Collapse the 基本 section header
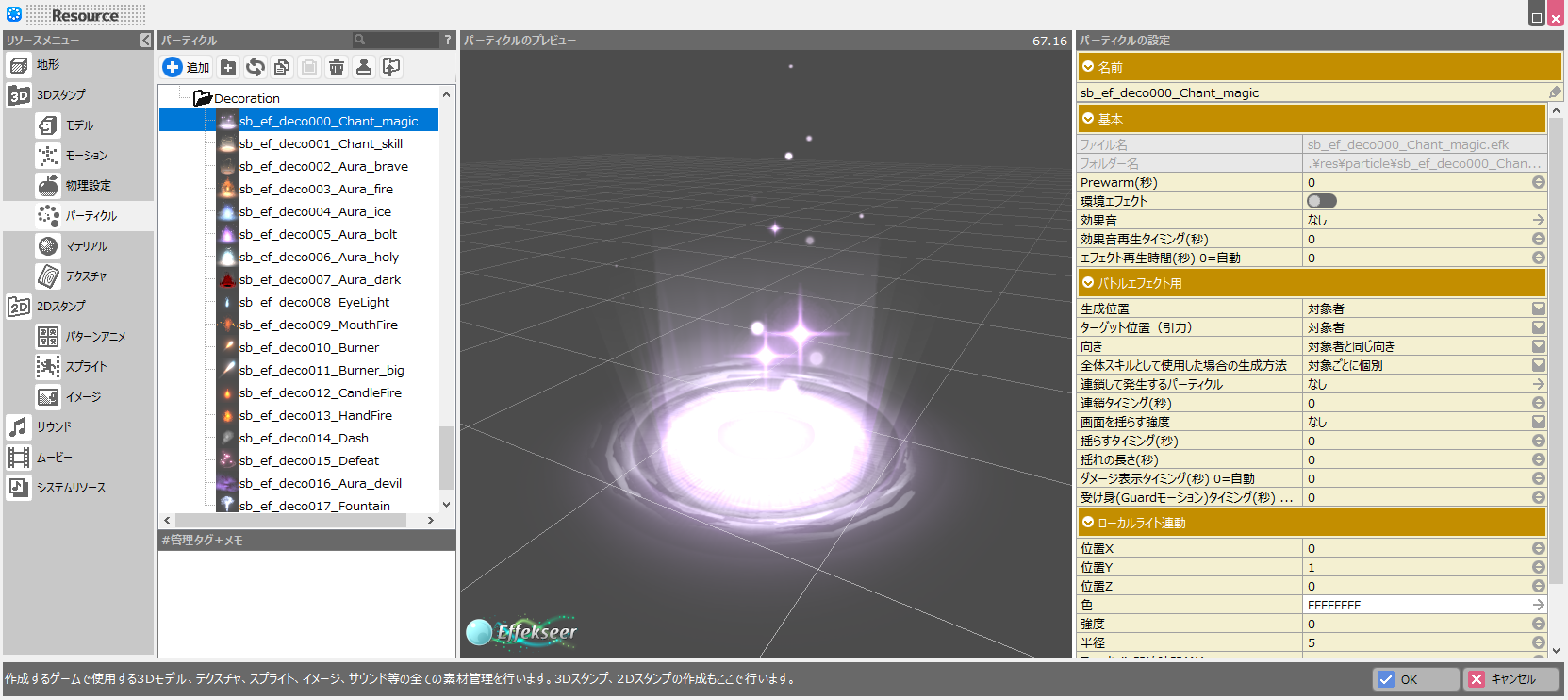 point(1088,119)
